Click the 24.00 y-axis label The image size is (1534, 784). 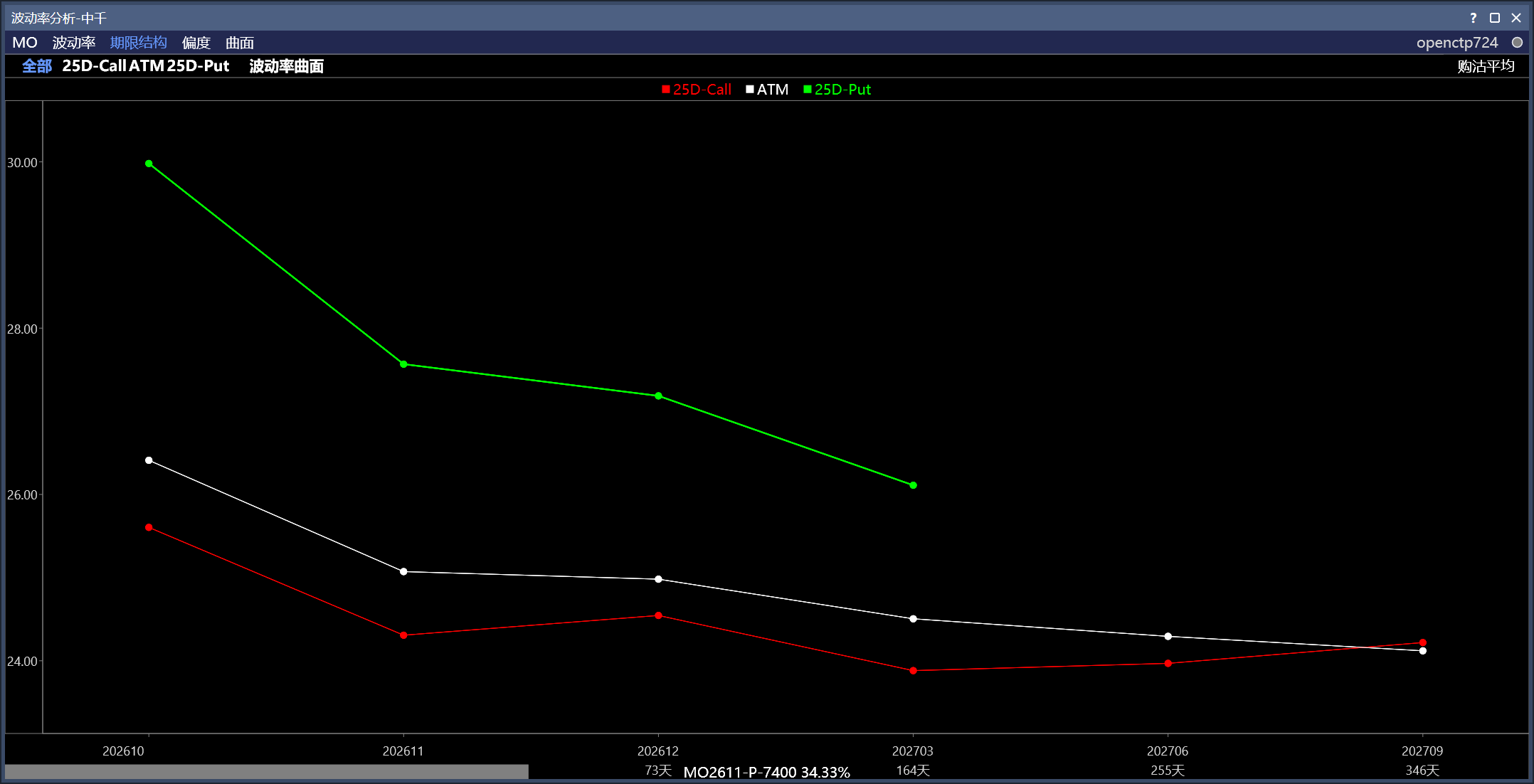[x=22, y=662]
